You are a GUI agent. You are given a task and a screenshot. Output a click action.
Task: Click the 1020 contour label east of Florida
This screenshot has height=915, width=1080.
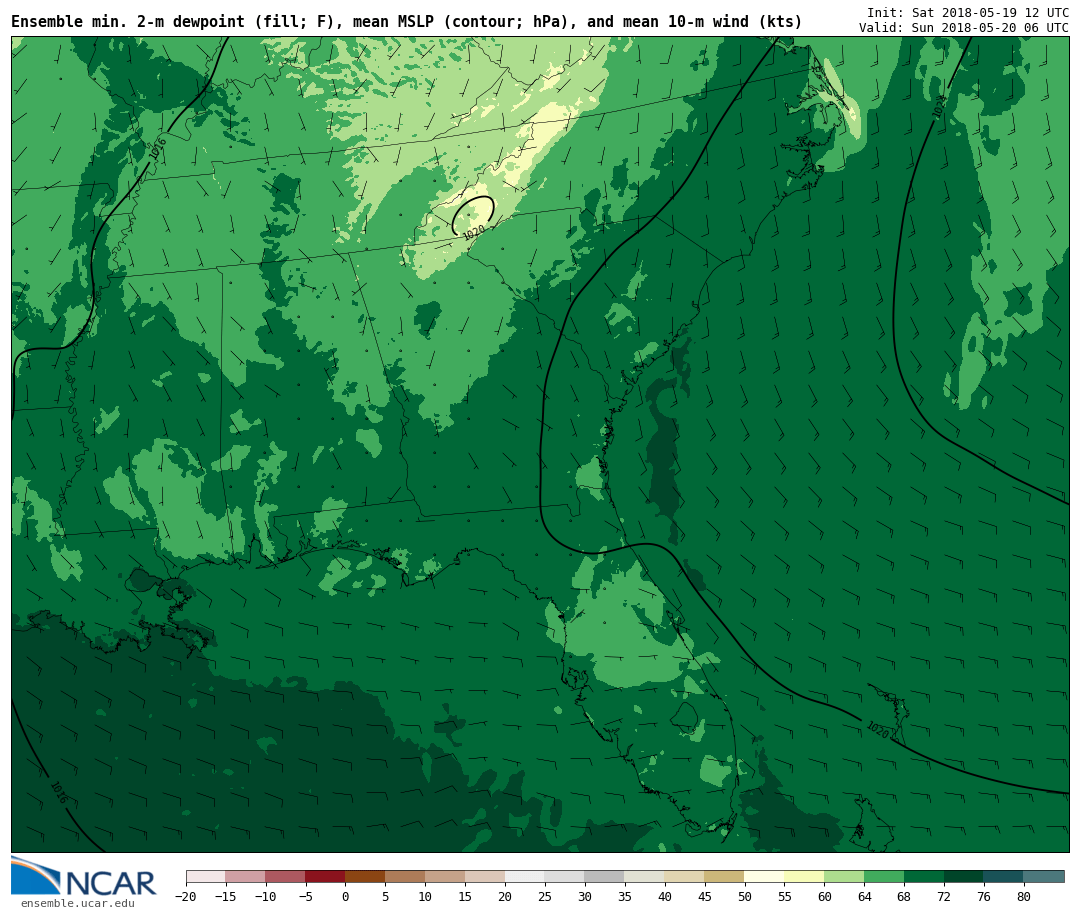click(x=877, y=730)
